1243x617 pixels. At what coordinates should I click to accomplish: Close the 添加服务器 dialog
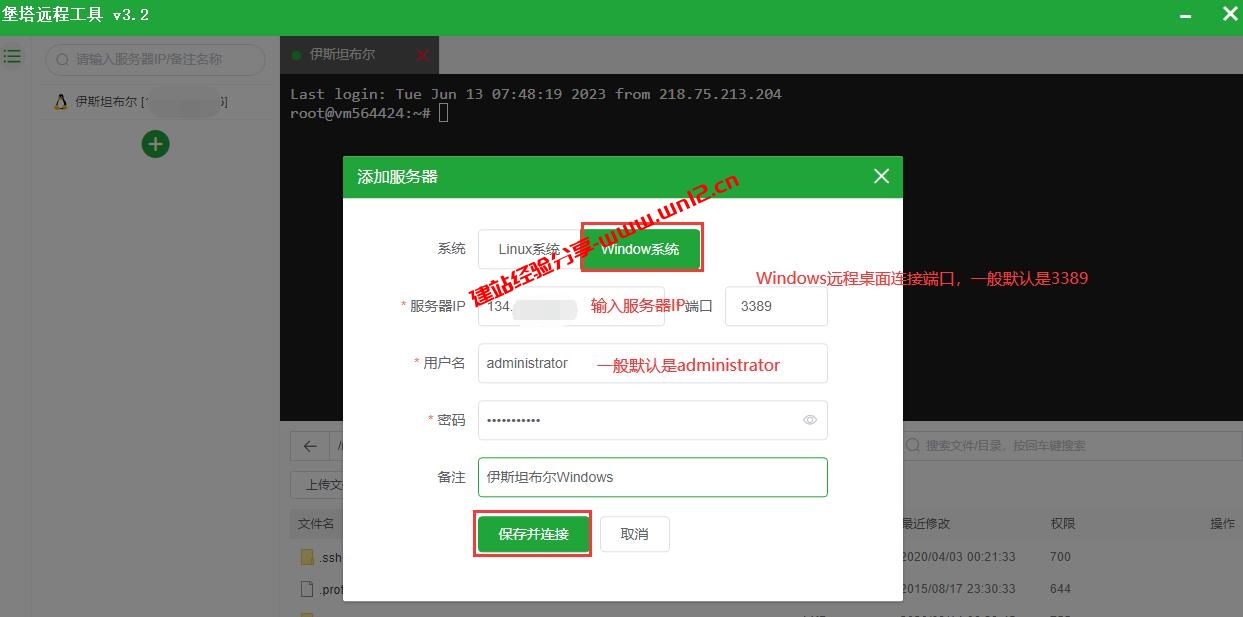[880, 176]
